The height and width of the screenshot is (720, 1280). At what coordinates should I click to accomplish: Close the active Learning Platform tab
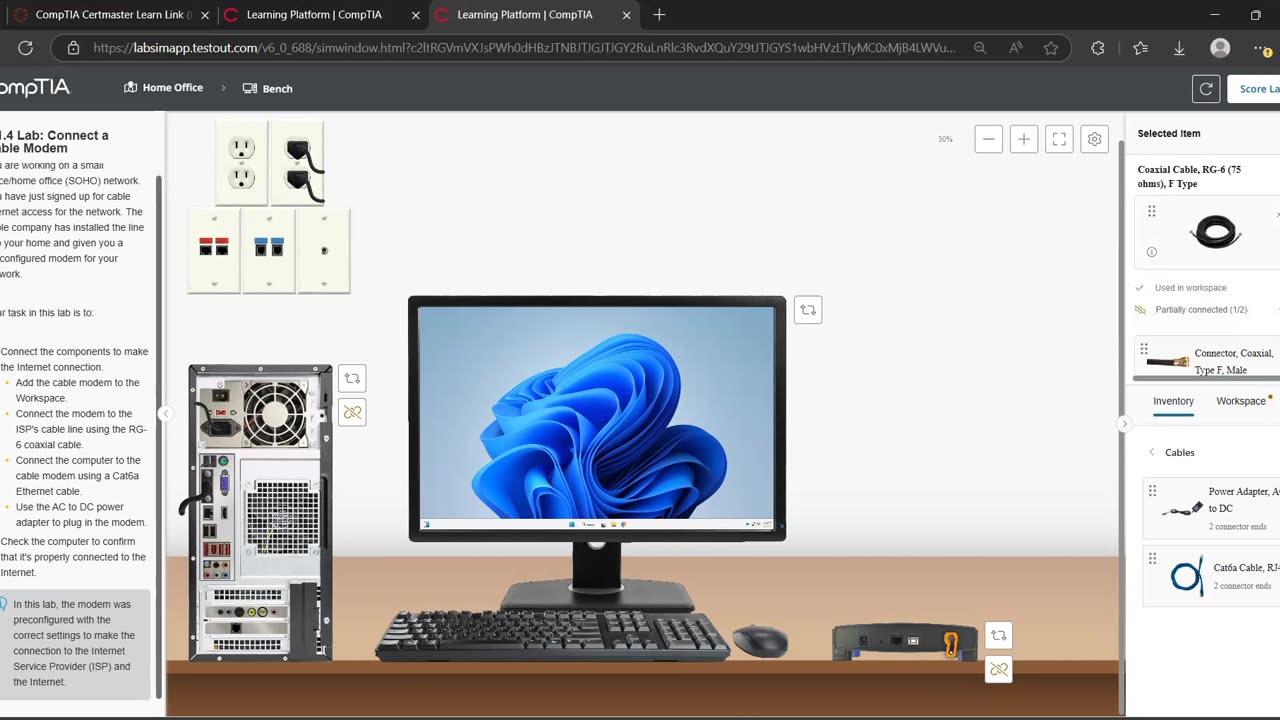point(627,15)
